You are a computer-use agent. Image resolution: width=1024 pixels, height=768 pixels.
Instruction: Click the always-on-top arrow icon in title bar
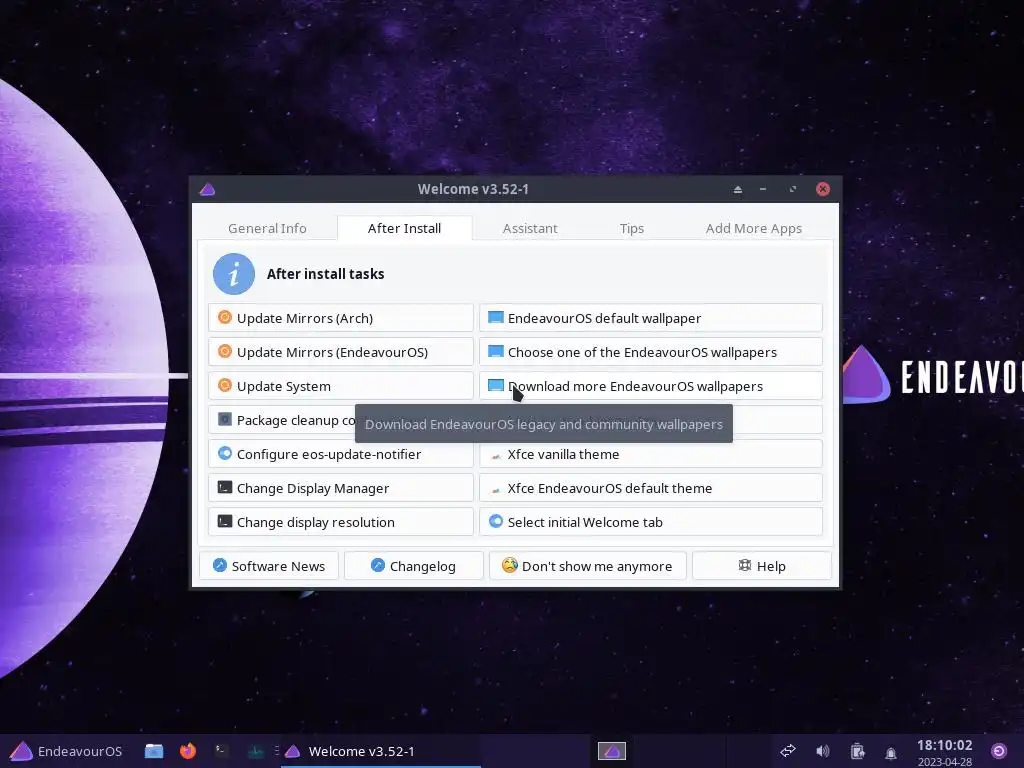click(x=737, y=189)
